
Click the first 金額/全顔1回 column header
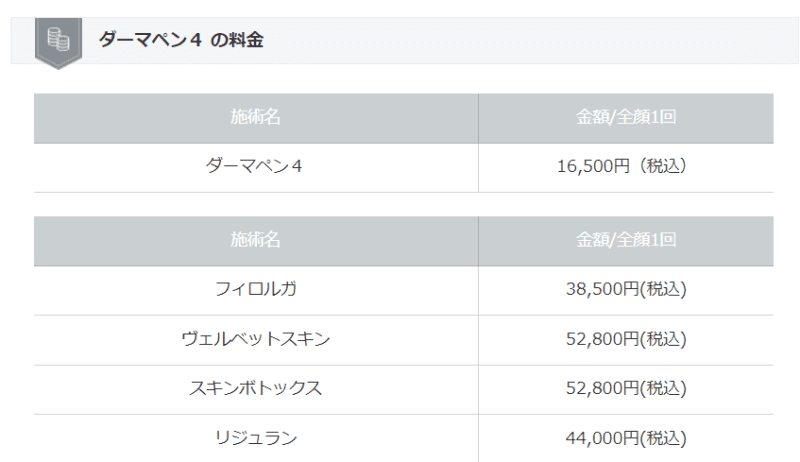pyautogui.click(x=626, y=118)
